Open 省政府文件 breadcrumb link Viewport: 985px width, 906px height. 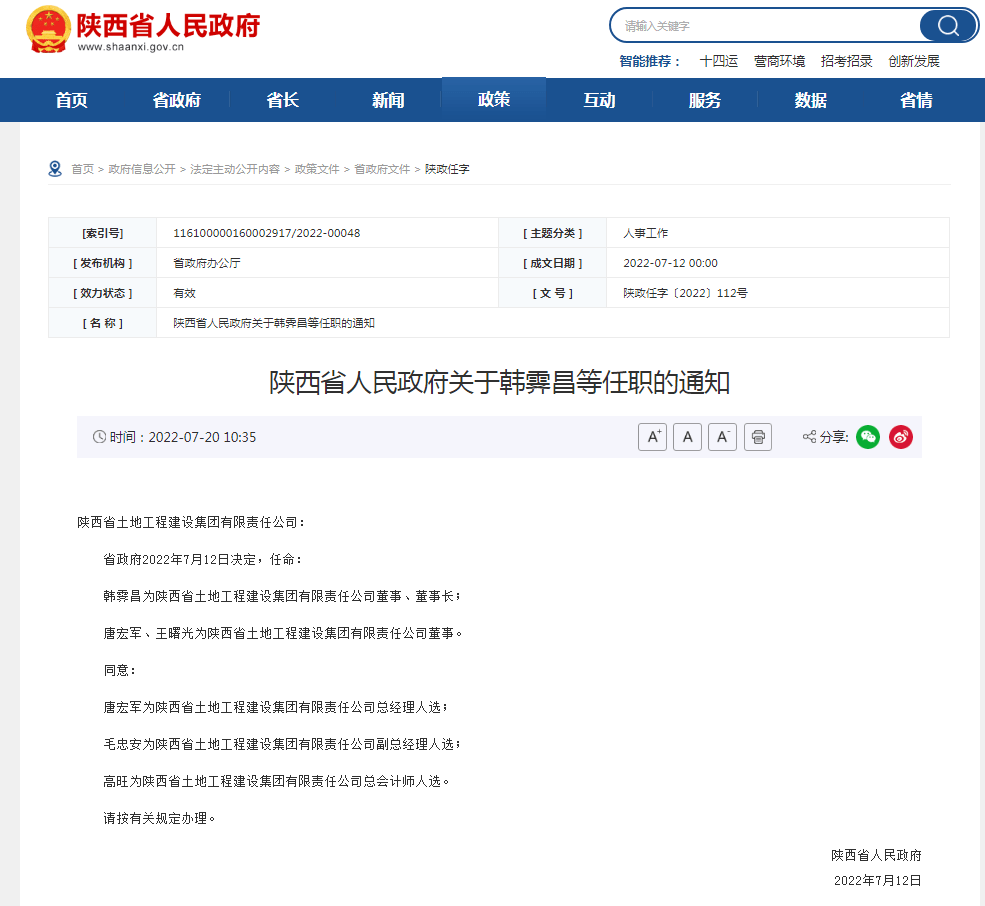pyautogui.click(x=382, y=169)
